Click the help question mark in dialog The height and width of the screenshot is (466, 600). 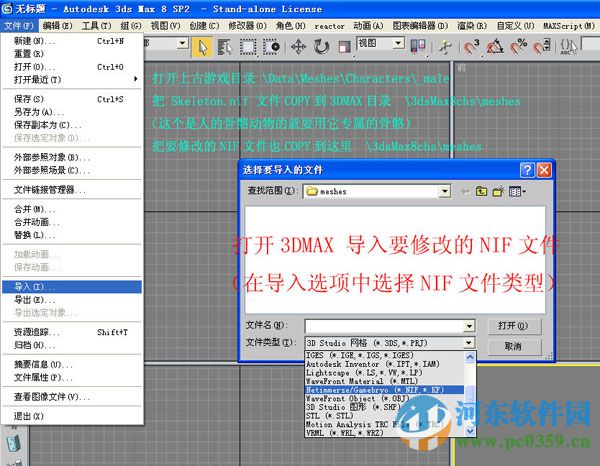pyautogui.click(x=527, y=169)
